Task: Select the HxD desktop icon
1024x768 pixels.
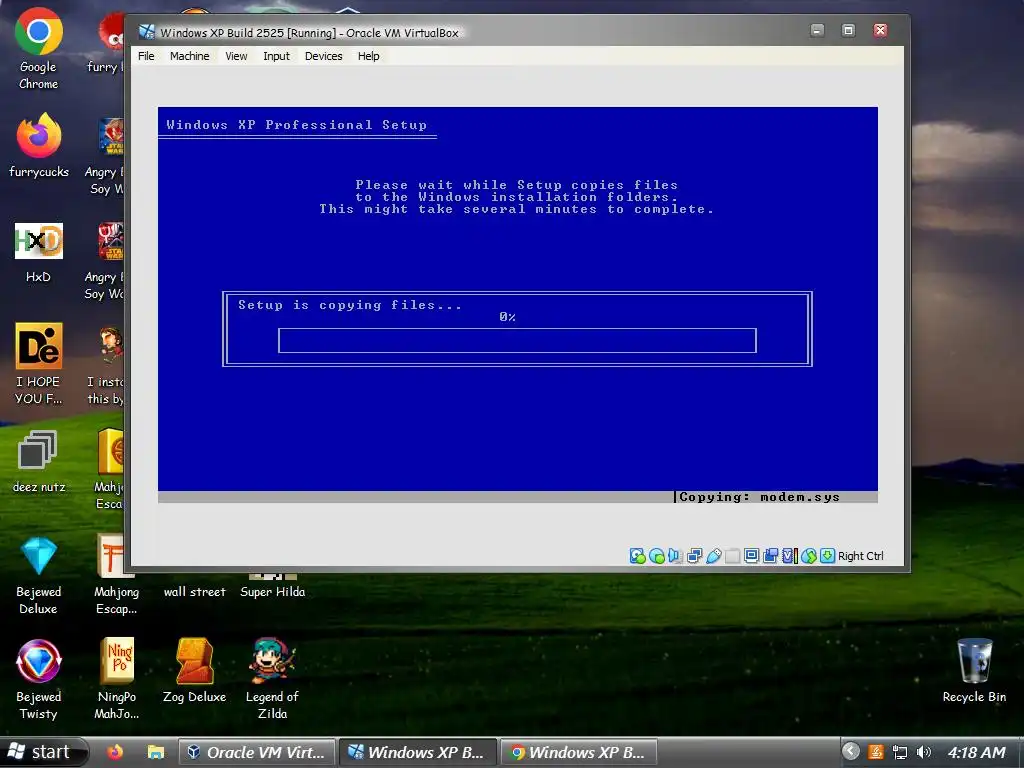Action: 39,253
